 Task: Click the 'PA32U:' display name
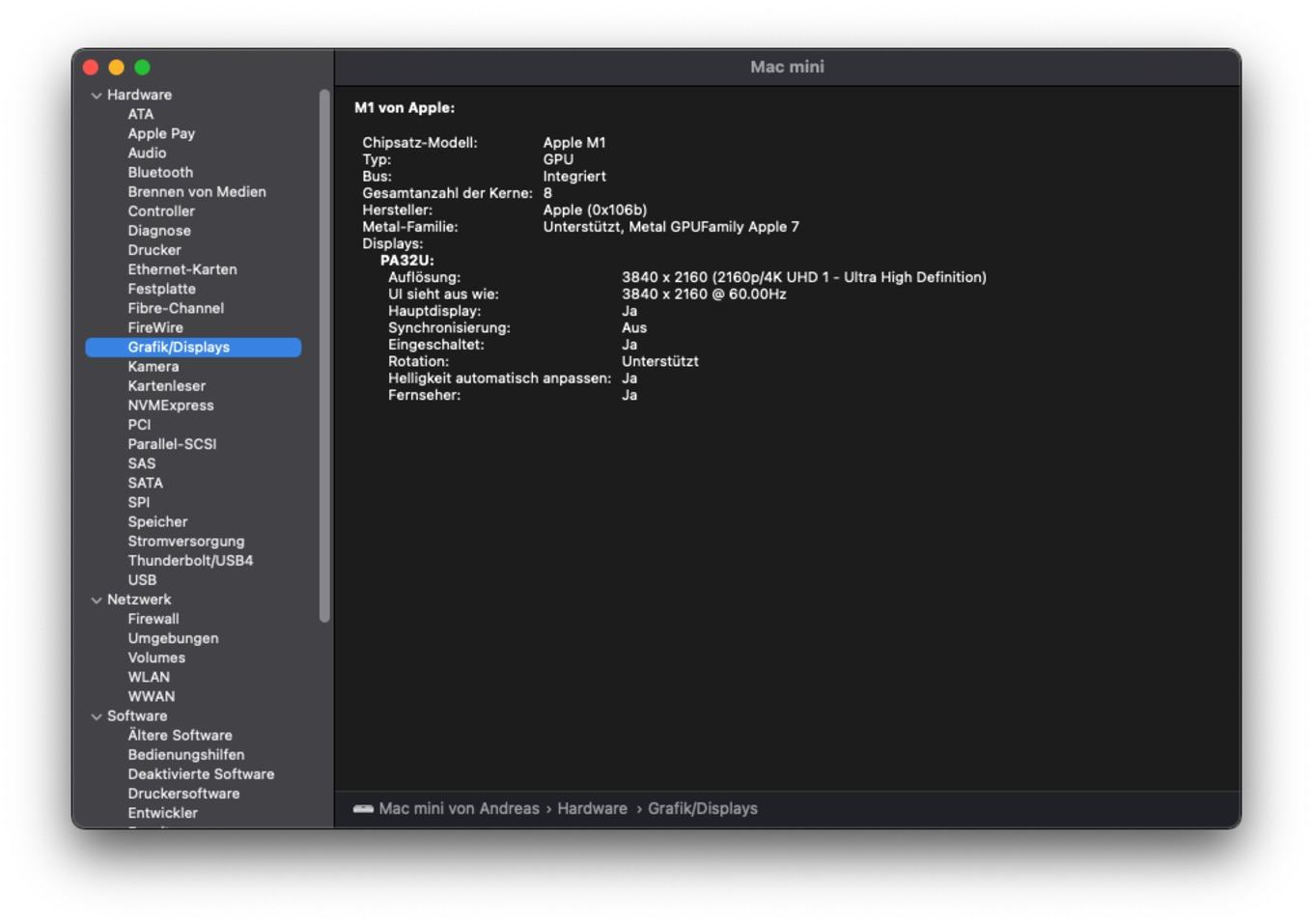coord(406,261)
